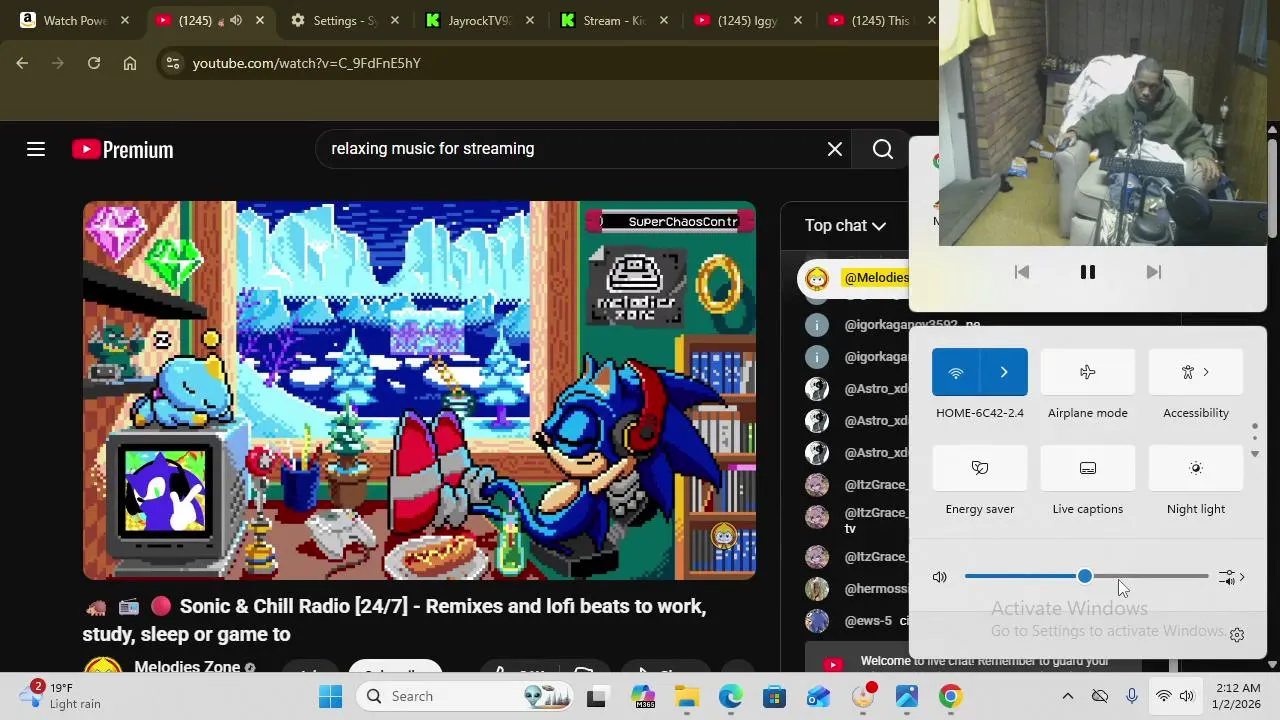The image size is (1280, 720).
Task: Reload the current YouTube page
Action: tap(94, 63)
